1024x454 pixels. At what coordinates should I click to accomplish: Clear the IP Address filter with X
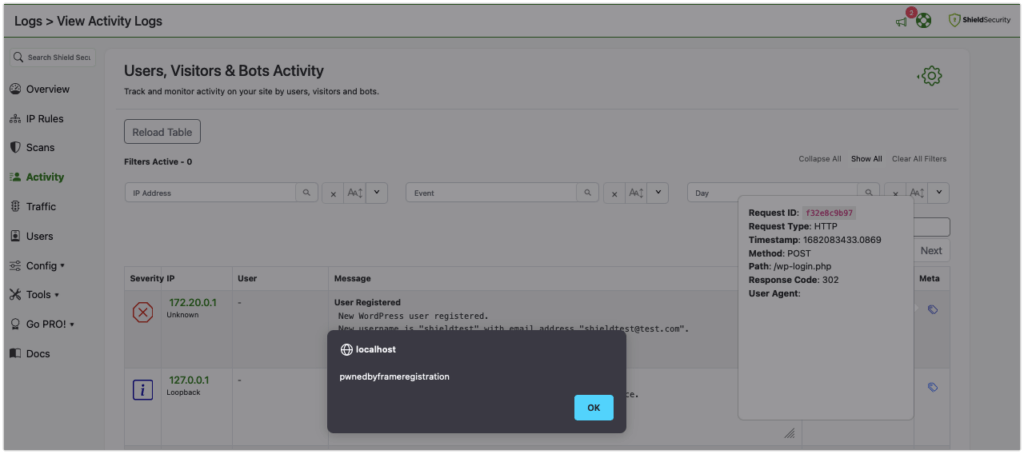(333, 194)
